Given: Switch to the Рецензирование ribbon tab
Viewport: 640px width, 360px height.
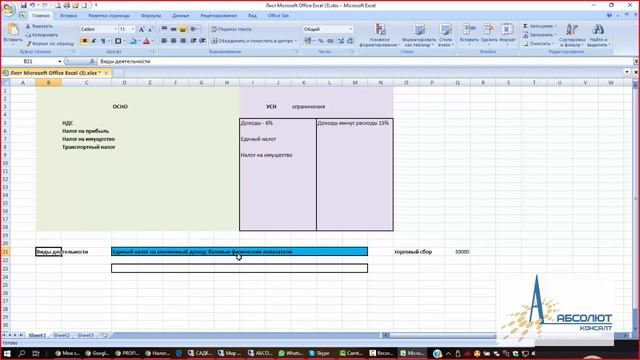Looking at the screenshot, I should (x=218, y=16).
